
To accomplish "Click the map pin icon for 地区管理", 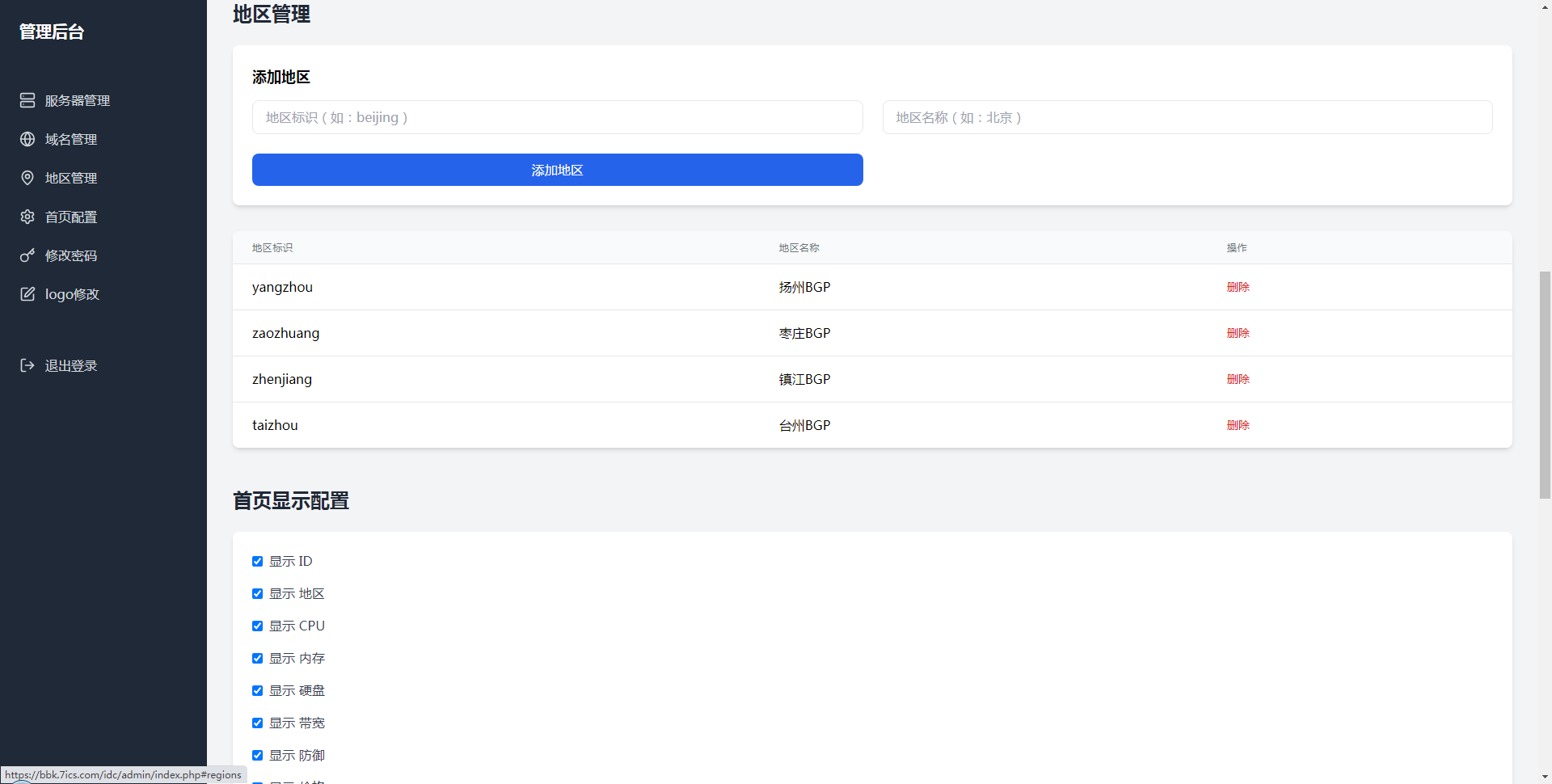I will click(27, 178).
